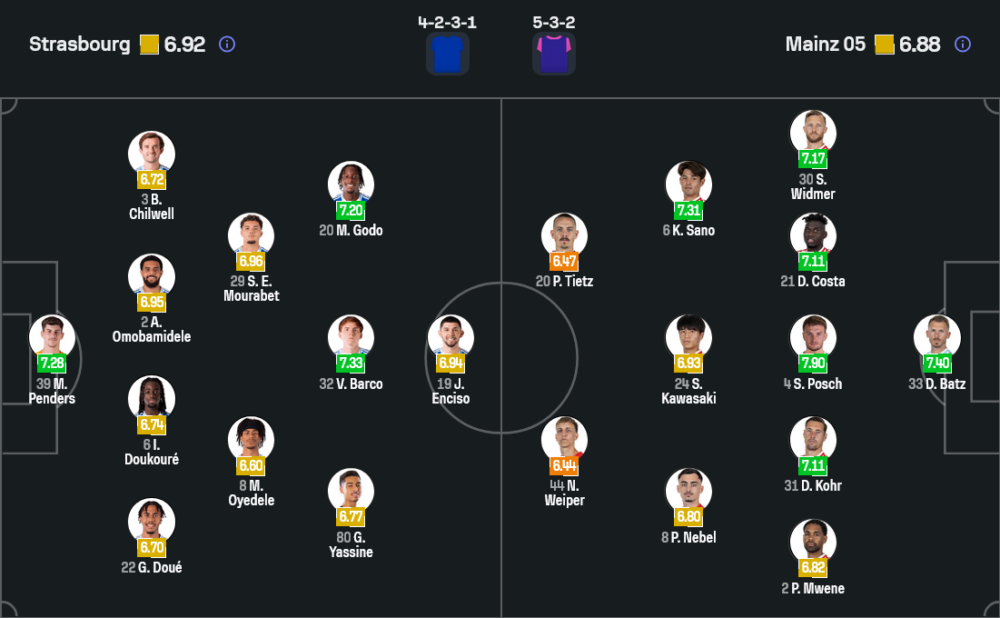This screenshot has height=618, width=1000.
Task: Open the Strasbourg team name link
Action: coord(80,44)
